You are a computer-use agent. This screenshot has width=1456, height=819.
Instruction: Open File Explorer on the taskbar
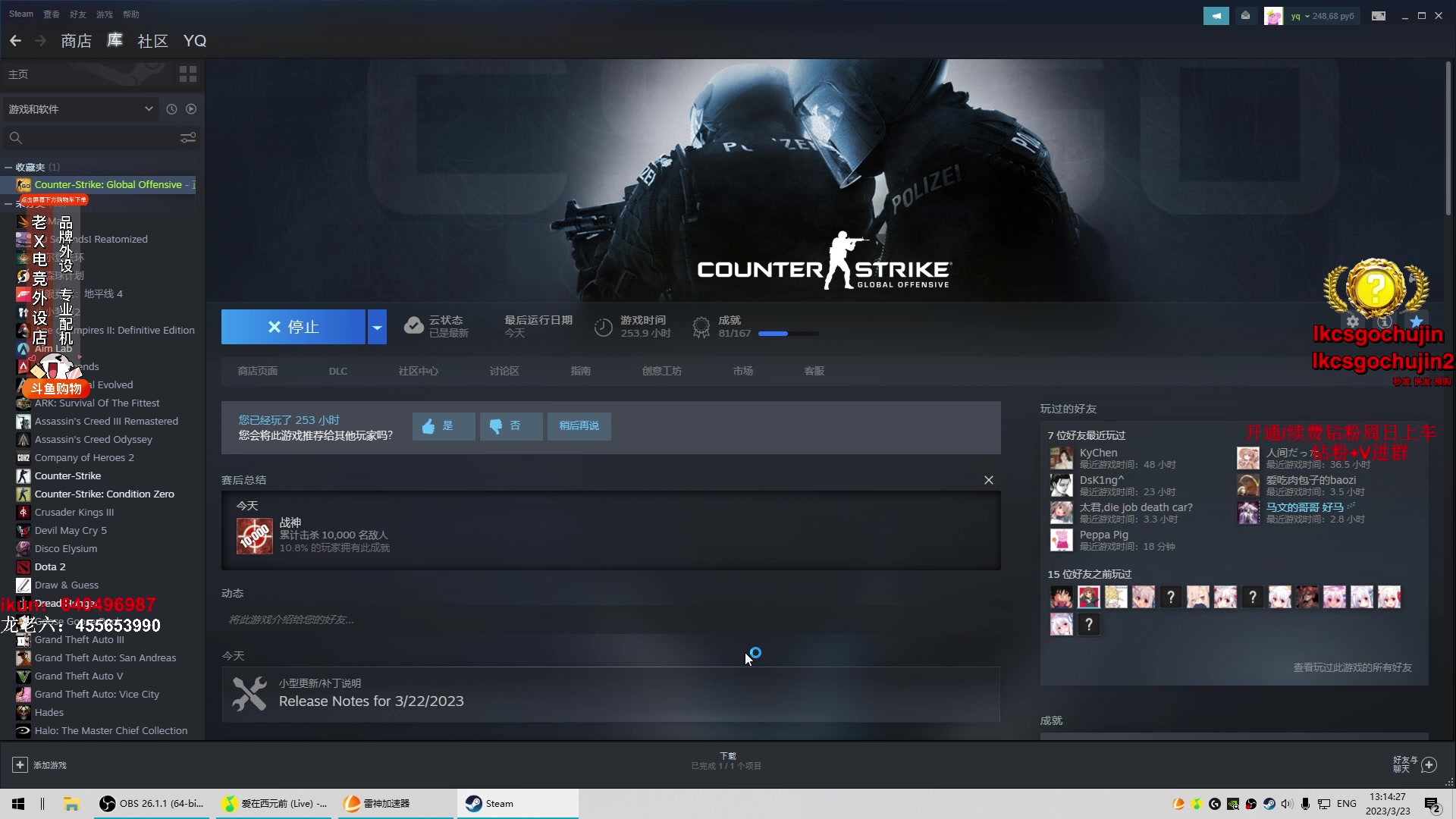(71, 804)
